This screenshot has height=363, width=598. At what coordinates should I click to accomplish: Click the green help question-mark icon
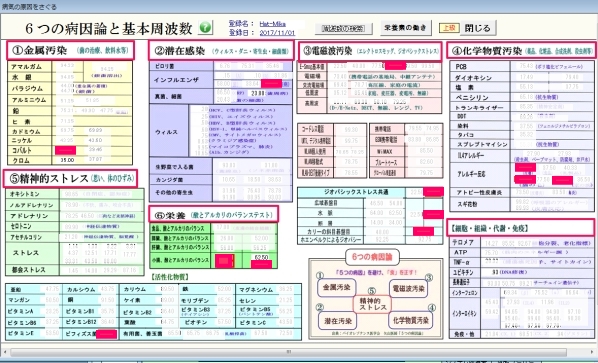(206, 27)
